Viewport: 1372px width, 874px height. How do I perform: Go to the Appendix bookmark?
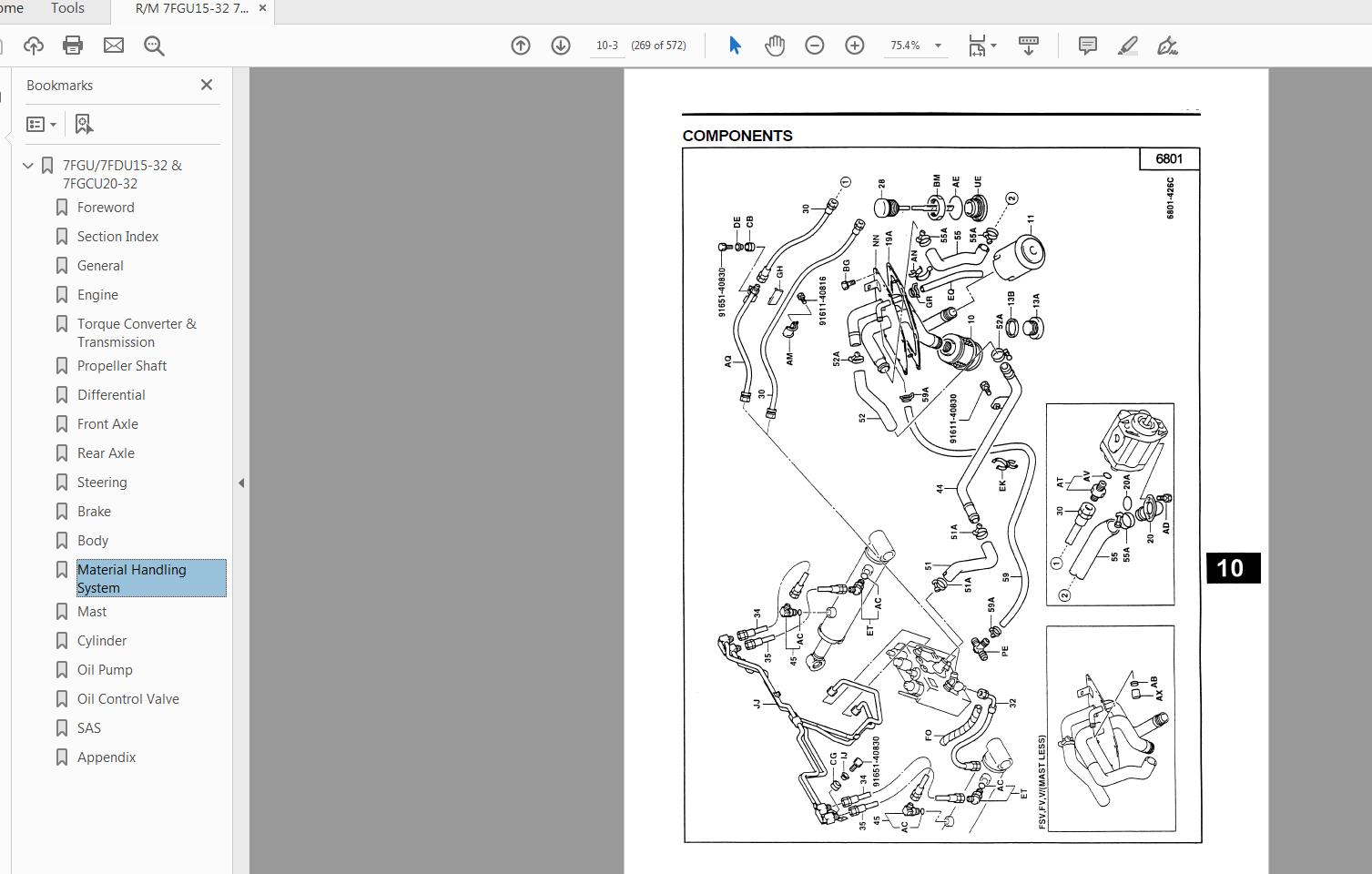tap(107, 757)
